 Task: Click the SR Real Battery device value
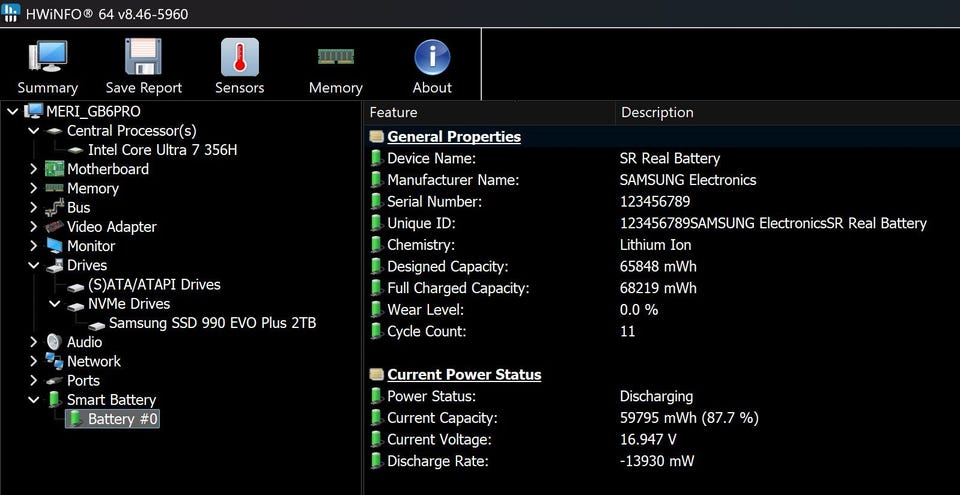click(x=669, y=159)
